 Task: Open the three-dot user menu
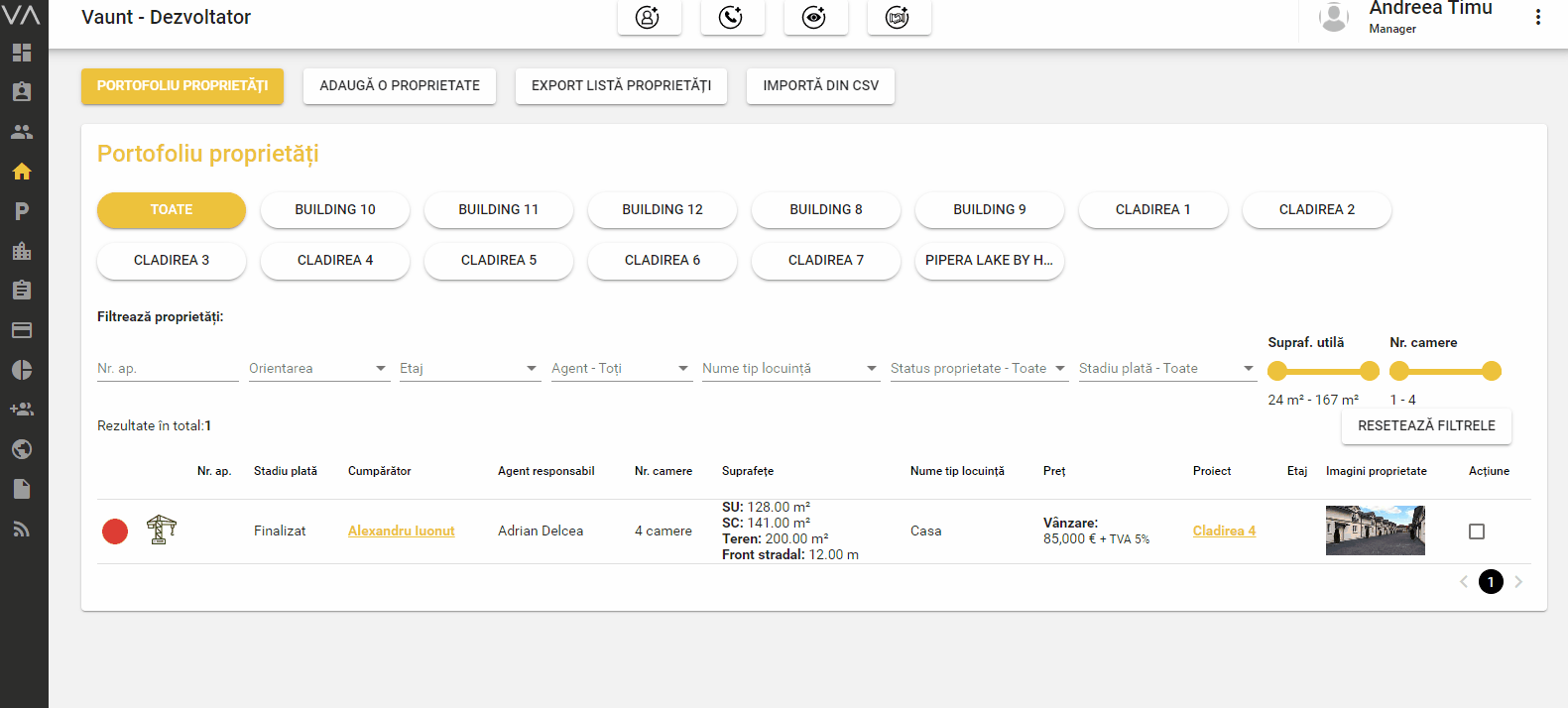click(1537, 17)
